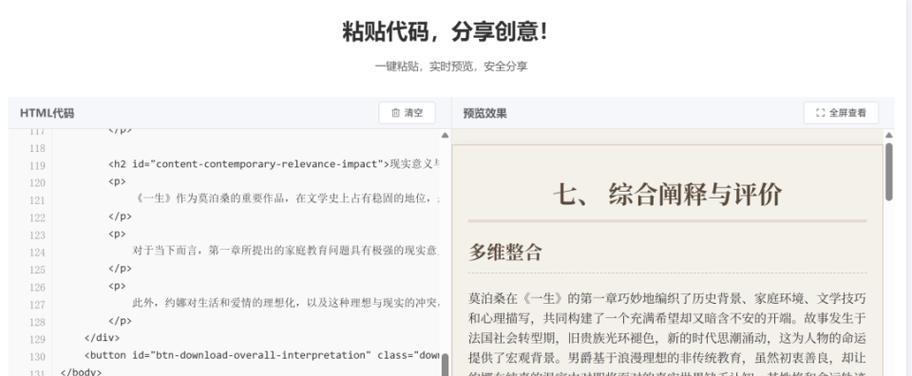Click preview paragraph starting 莫泊桑在《一生》

667,335
